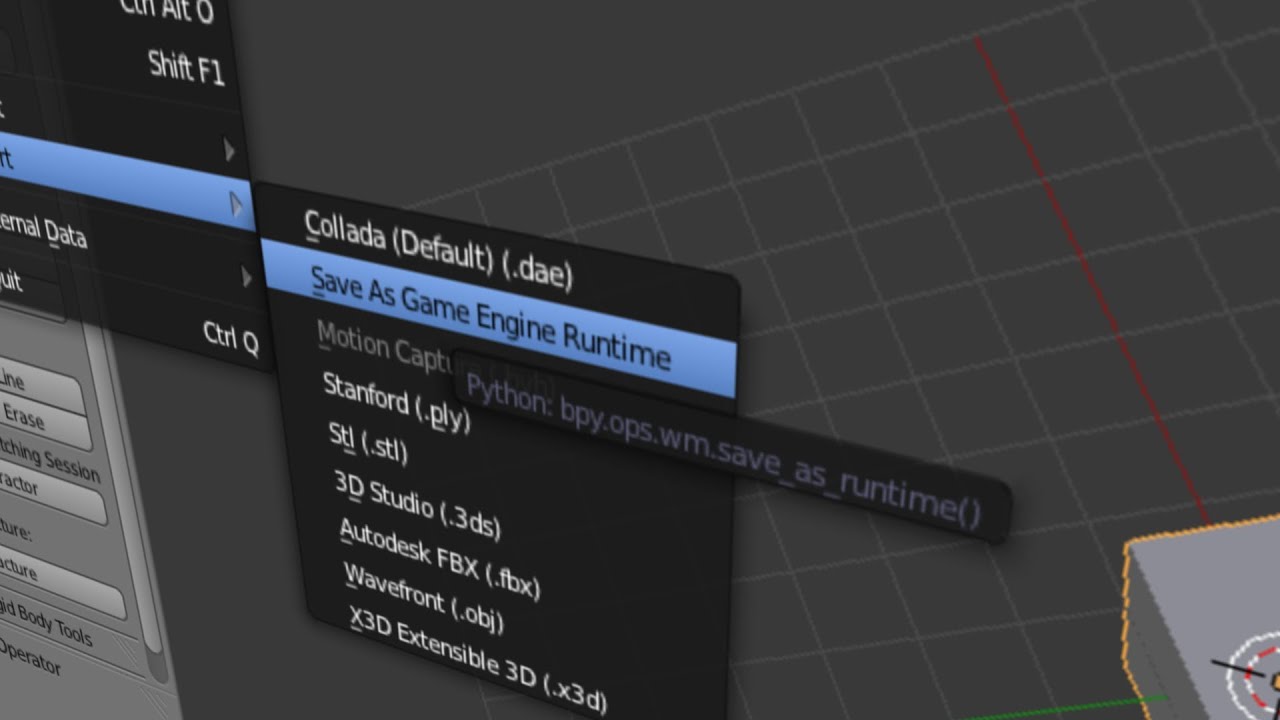Select 3D Studio (.3ds) export

coord(416,505)
